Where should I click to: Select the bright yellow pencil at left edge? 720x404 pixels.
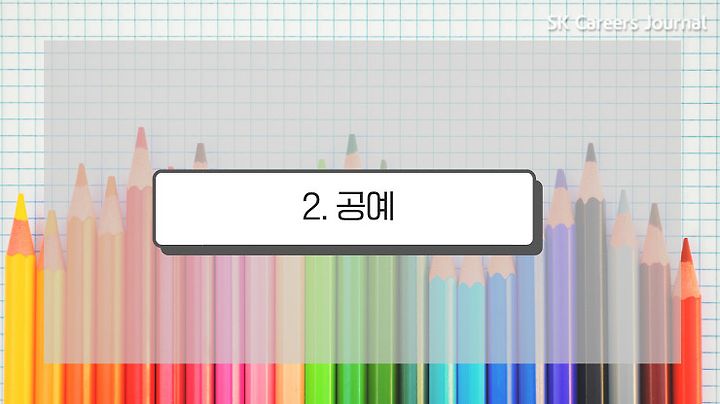20,298
